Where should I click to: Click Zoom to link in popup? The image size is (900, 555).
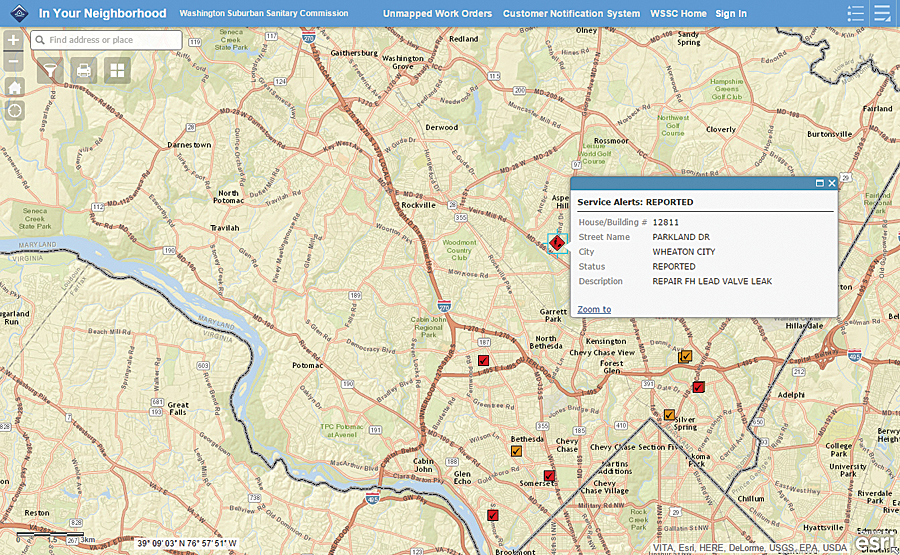(x=594, y=309)
